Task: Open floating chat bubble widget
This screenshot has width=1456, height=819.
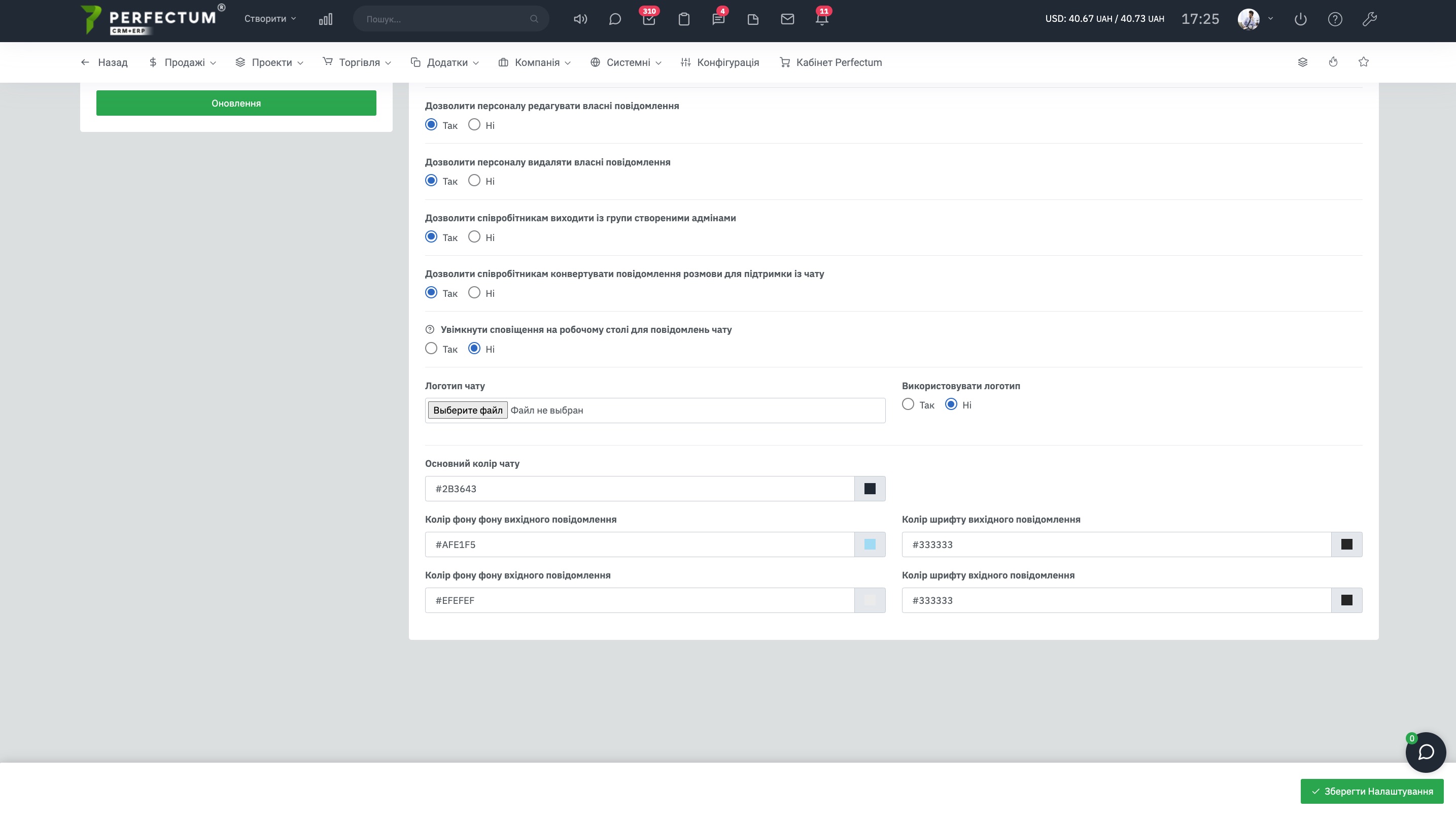Action: click(x=1426, y=753)
